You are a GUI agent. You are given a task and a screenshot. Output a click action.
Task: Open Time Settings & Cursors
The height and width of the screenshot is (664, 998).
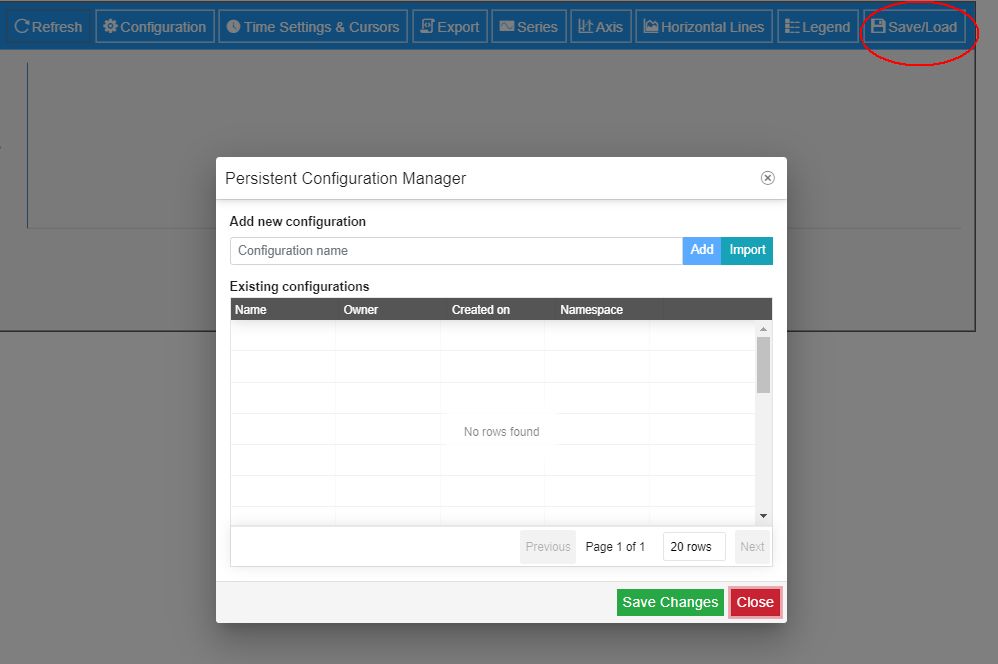coord(313,27)
